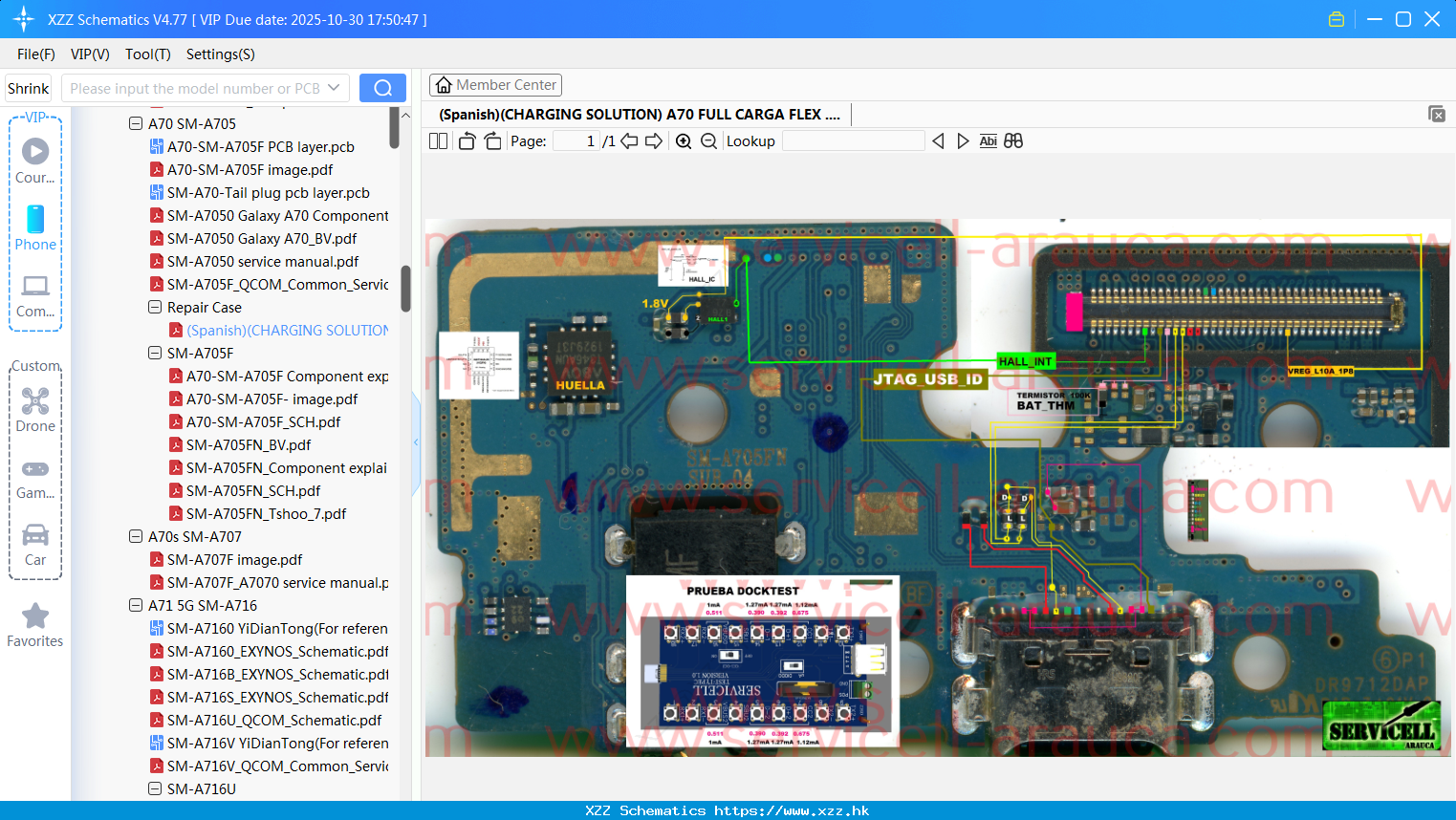Rotate page clockwise icon
Viewport: 1456px width, 820px height.
pyautogui.click(x=492, y=140)
